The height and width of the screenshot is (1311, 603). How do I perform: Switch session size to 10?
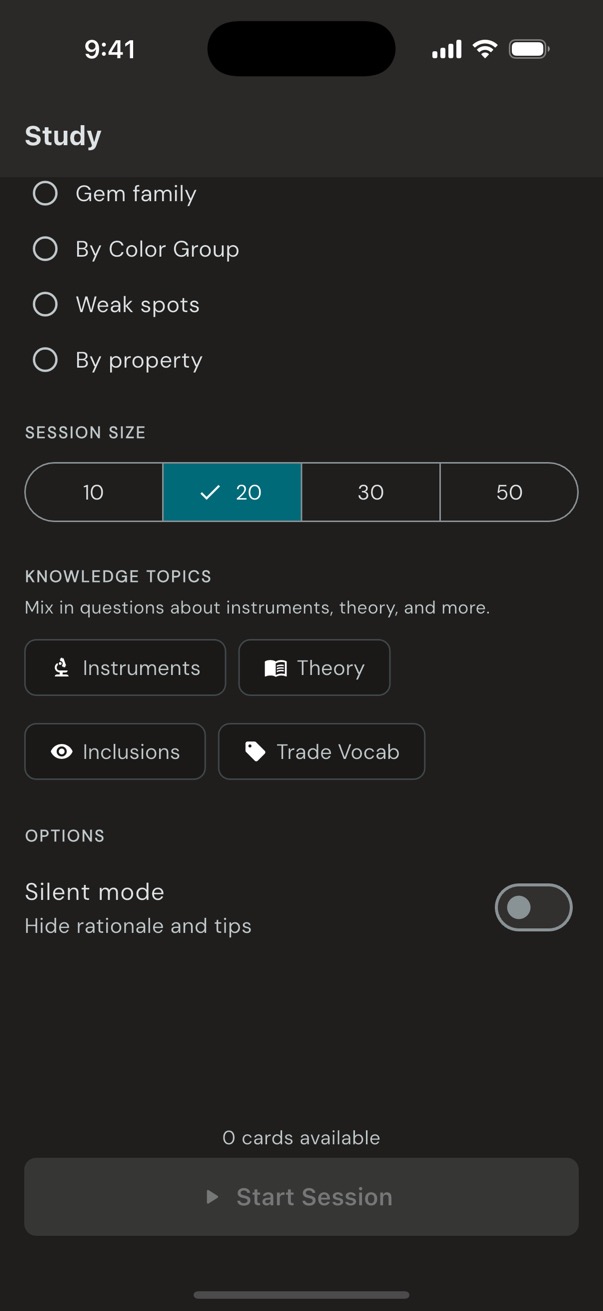(93, 492)
